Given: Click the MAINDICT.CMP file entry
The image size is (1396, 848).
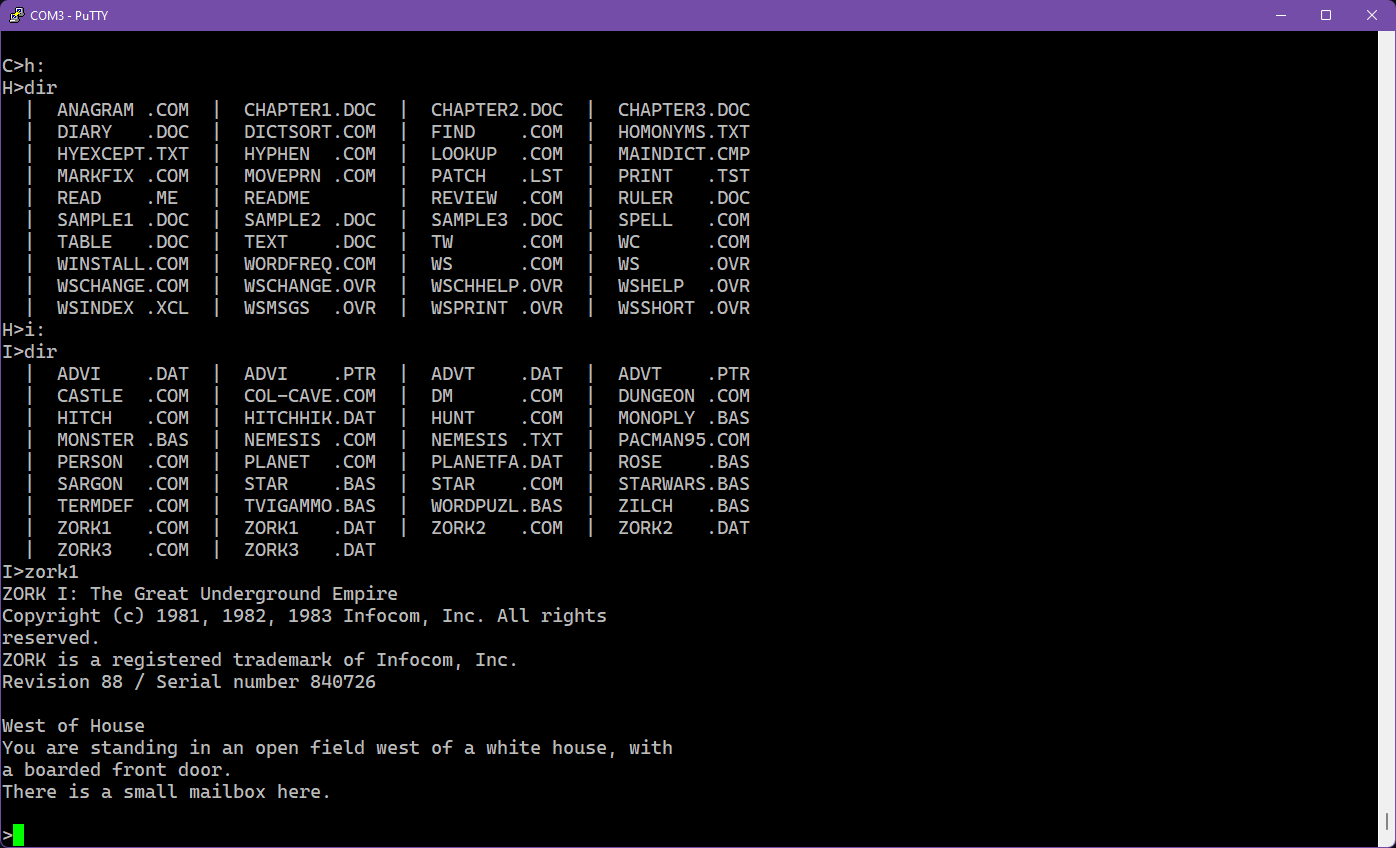Looking at the screenshot, I should coord(683,154).
